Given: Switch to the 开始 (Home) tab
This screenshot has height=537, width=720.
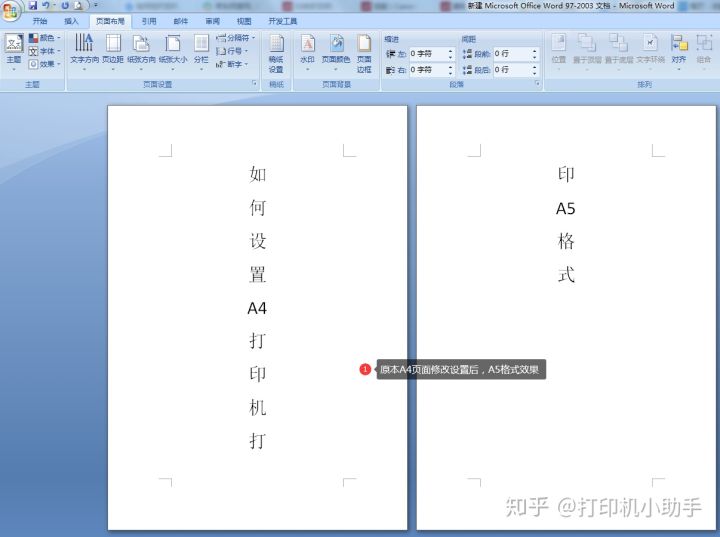Looking at the screenshot, I should 40,21.
